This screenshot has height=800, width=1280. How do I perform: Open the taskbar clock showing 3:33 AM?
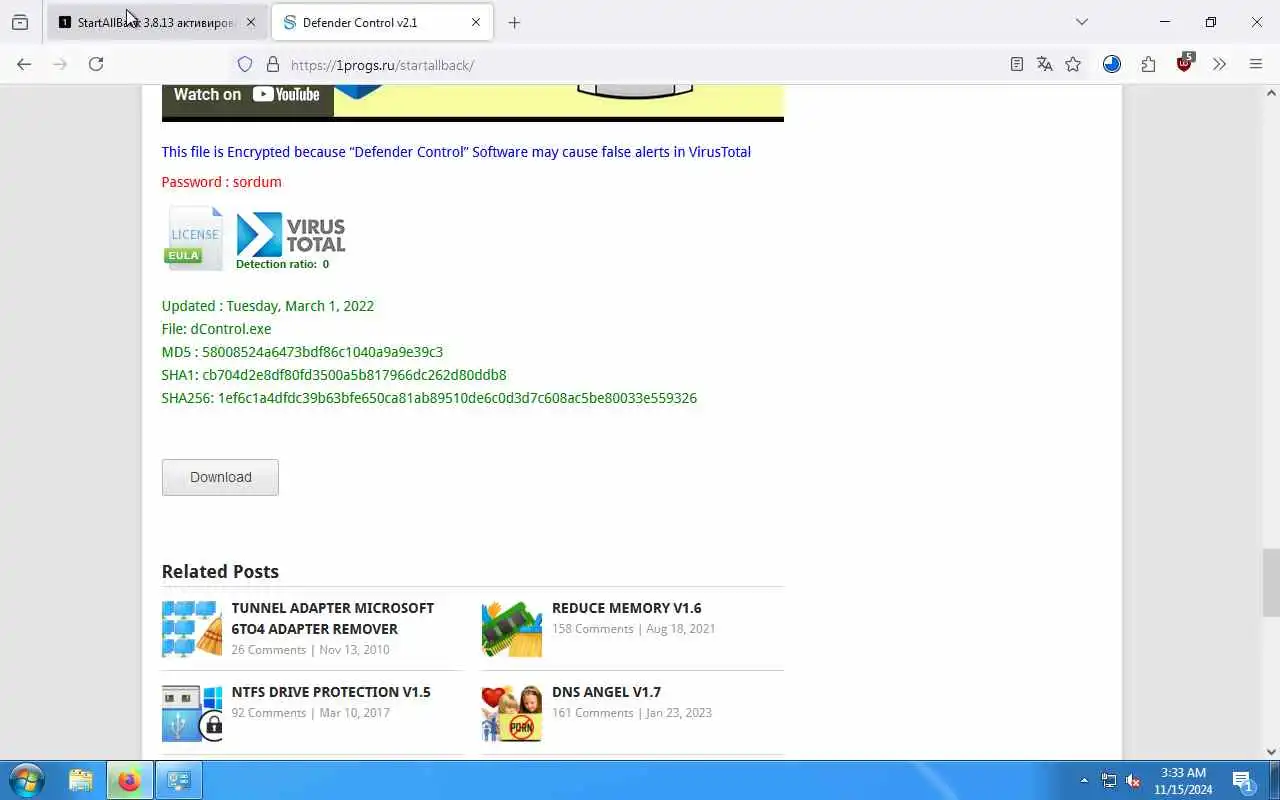tap(1183, 780)
